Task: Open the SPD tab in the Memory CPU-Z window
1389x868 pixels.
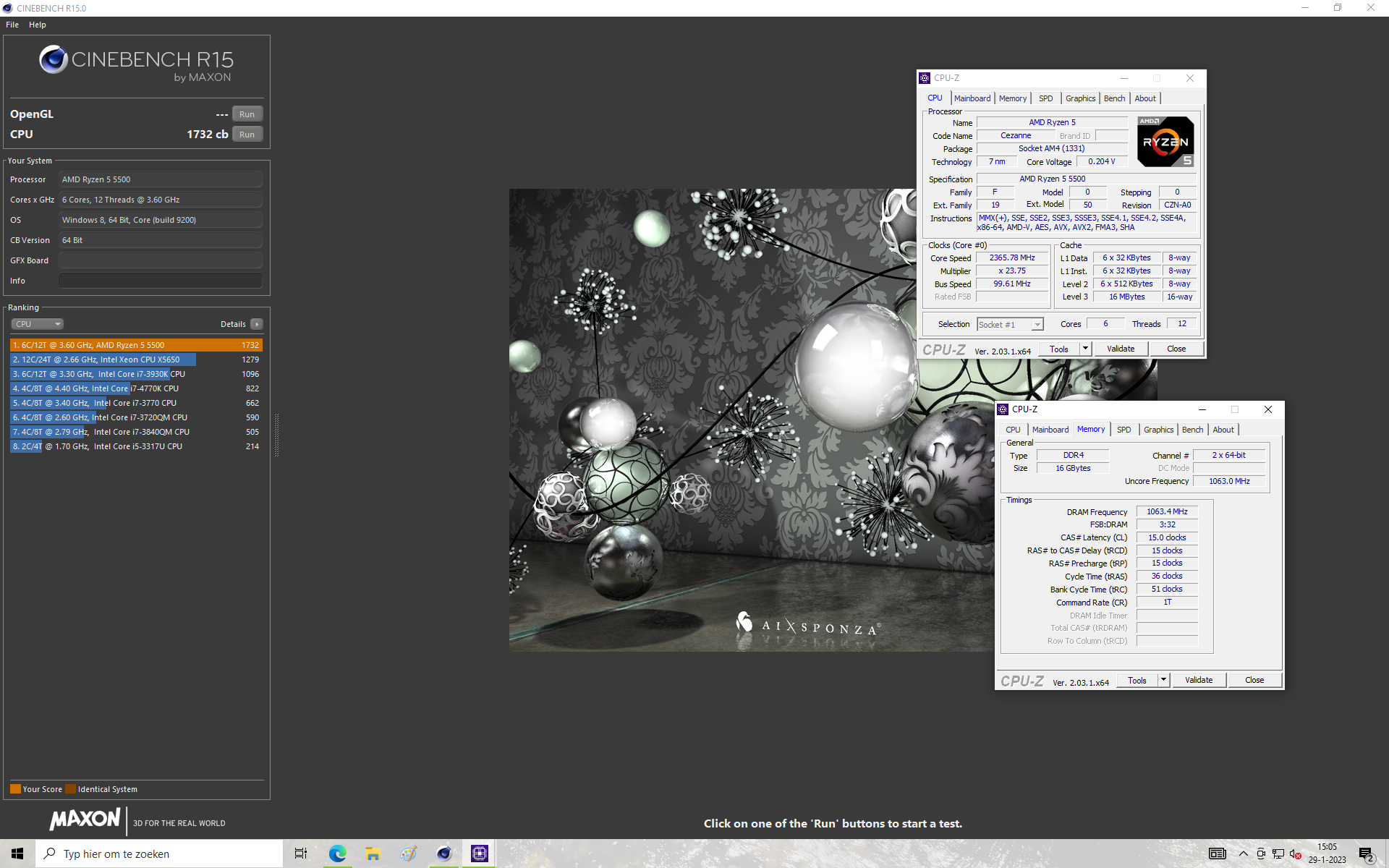Action: (1123, 430)
